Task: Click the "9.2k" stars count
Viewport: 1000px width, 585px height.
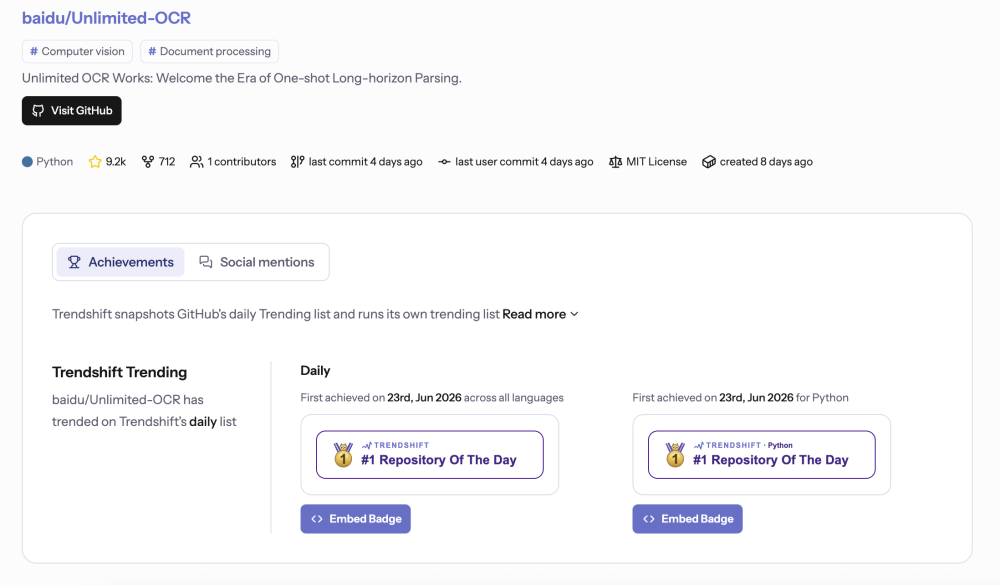Action: point(116,161)
